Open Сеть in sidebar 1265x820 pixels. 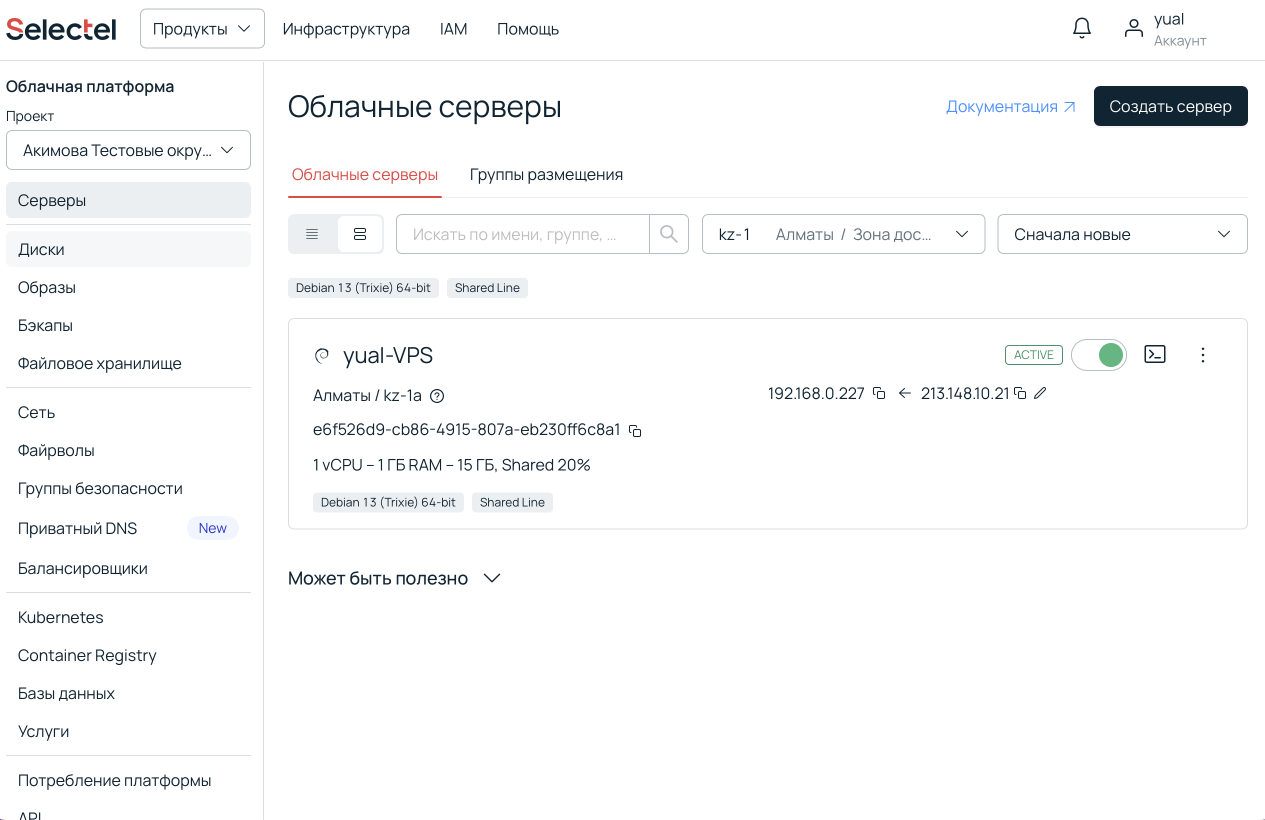(x=128, y=412)
